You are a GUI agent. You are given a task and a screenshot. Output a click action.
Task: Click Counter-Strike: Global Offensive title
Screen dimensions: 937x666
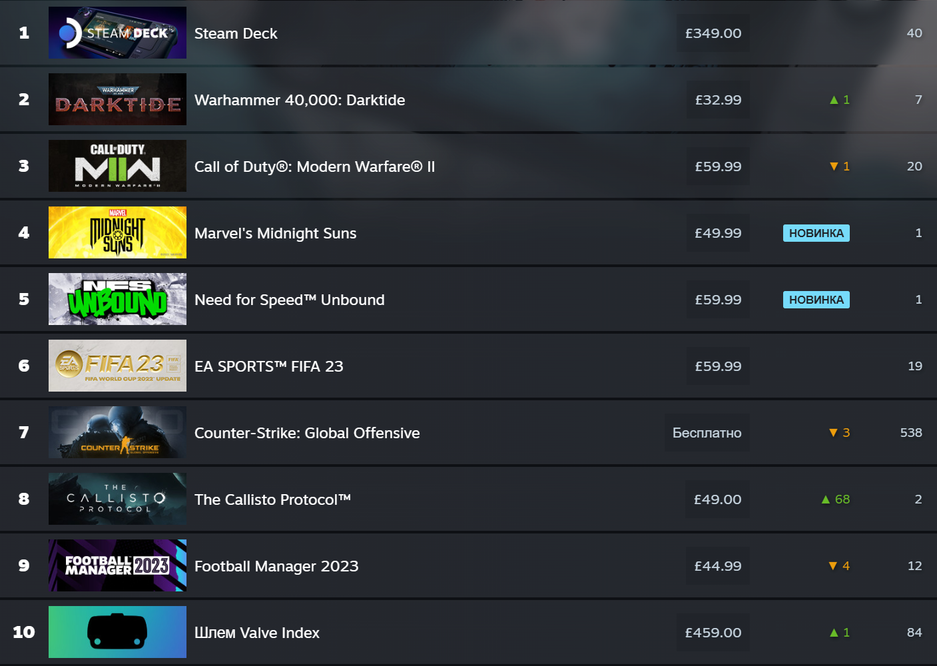point(307,433)
